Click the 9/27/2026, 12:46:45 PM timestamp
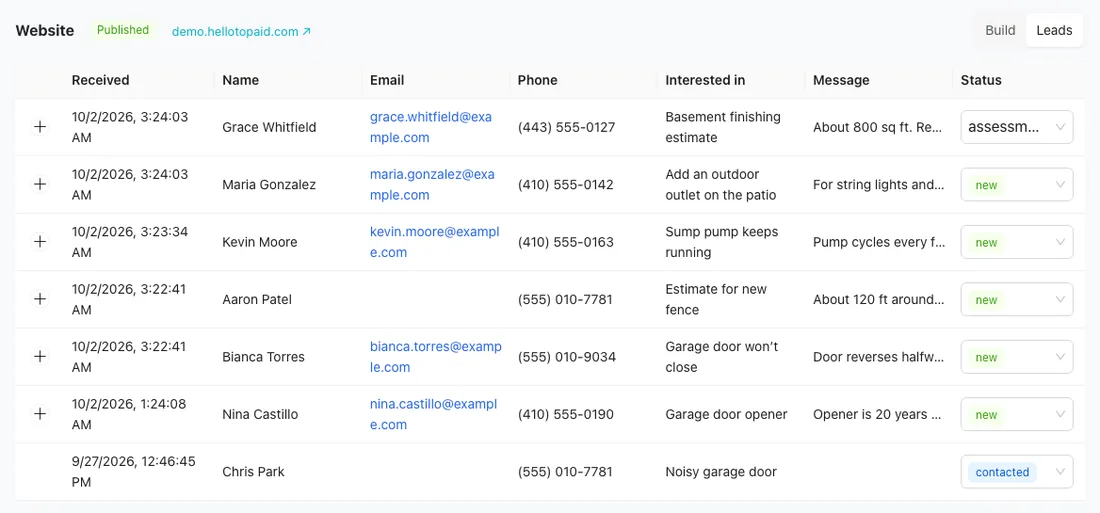This screenshot has height=513, width=1100. [x=133, y=472]
